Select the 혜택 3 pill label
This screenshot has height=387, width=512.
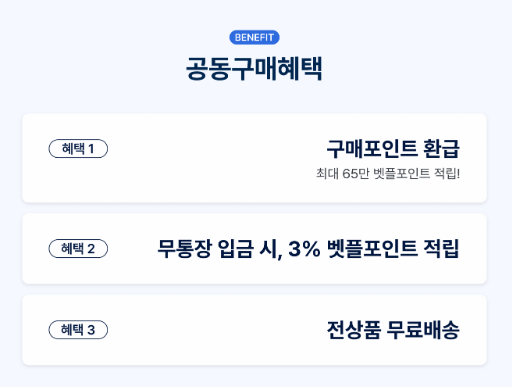coord(78,330)
